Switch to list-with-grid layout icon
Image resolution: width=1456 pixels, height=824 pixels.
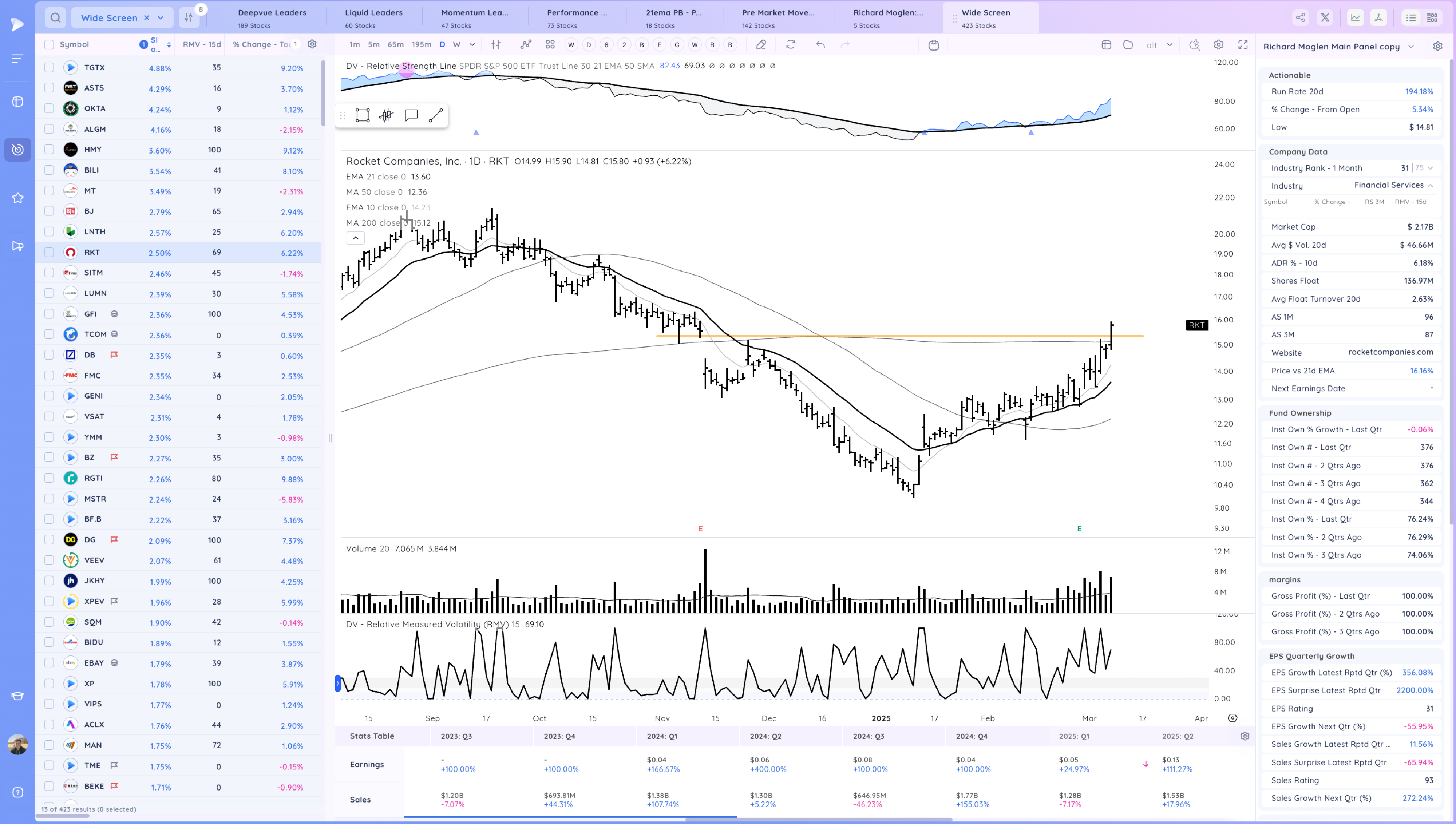(x=1433, y=17)
